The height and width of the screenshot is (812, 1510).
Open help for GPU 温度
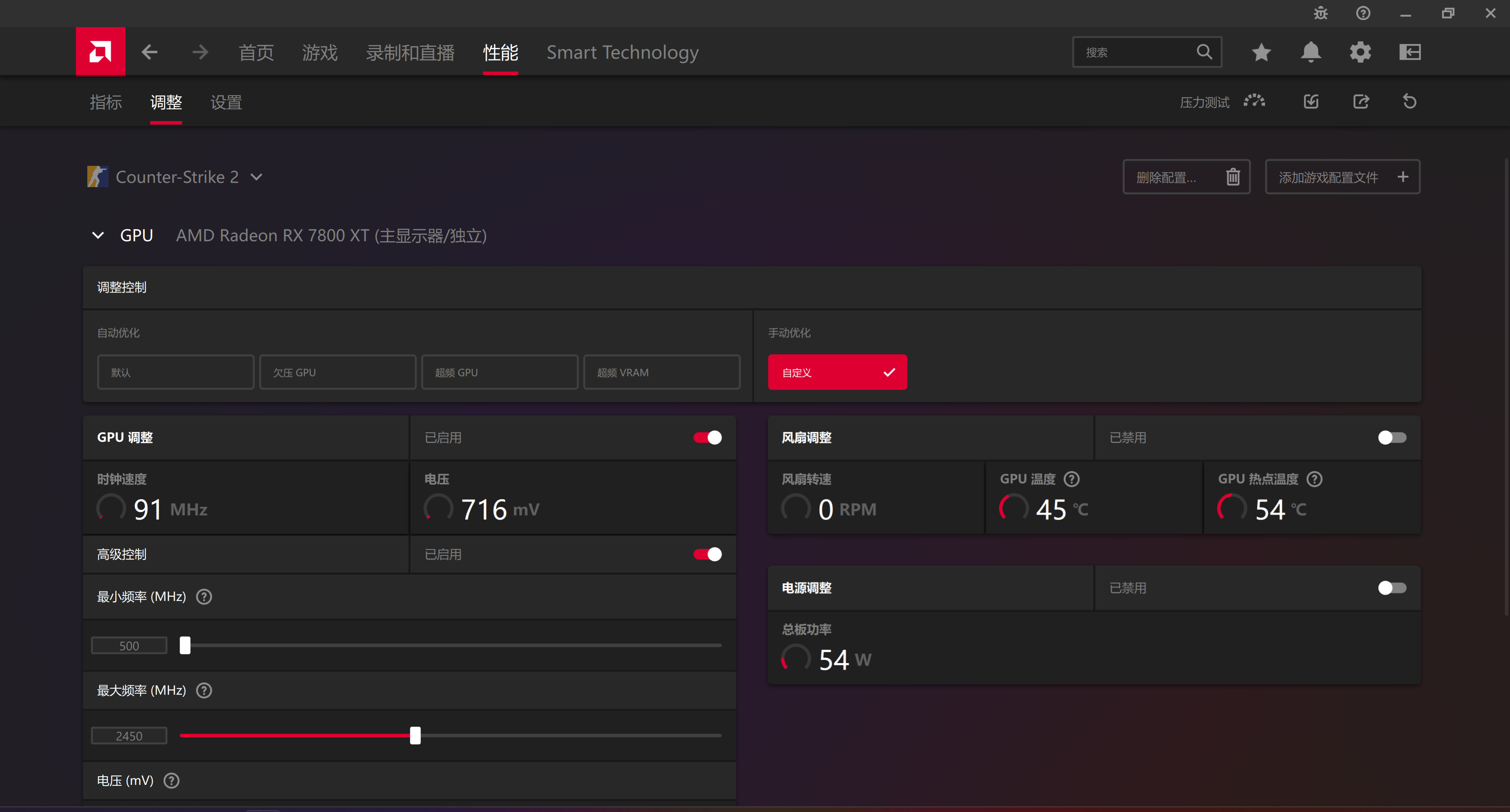point(1072,479)
